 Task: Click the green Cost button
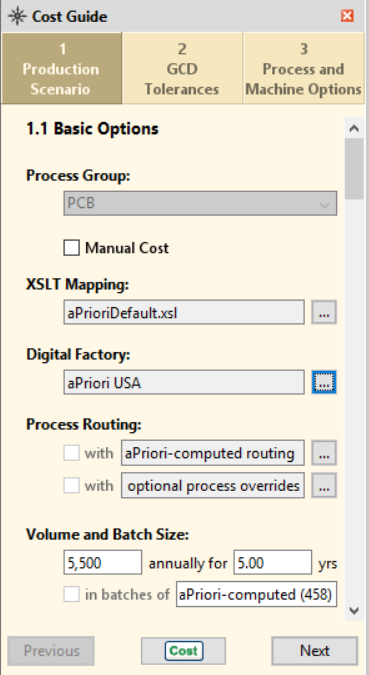coord(183,651)
